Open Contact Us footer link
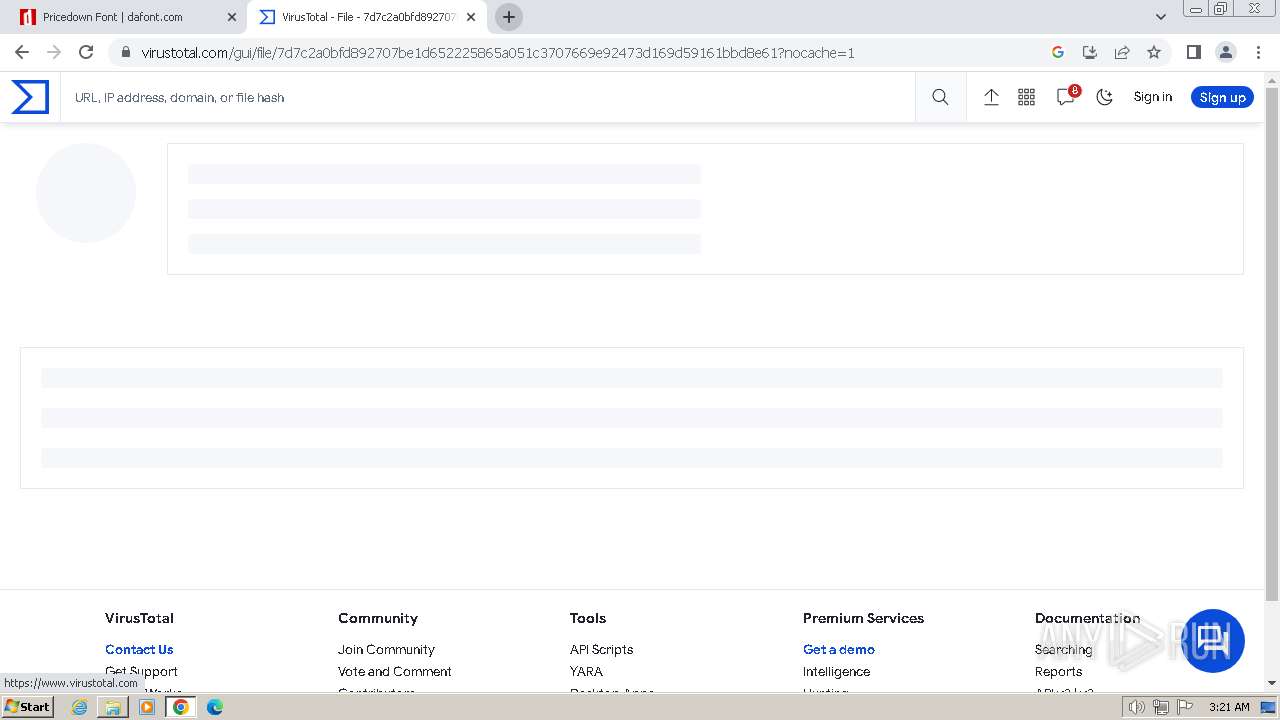 (x=139, y=649)
